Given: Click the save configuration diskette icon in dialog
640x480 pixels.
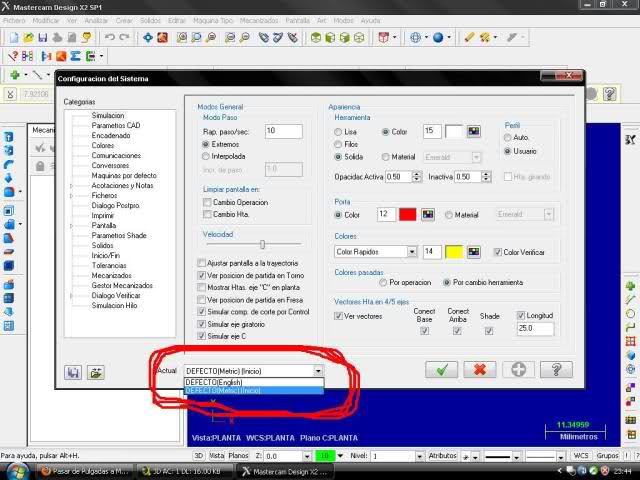Looking at the screenshot, I should click(73, 372).
